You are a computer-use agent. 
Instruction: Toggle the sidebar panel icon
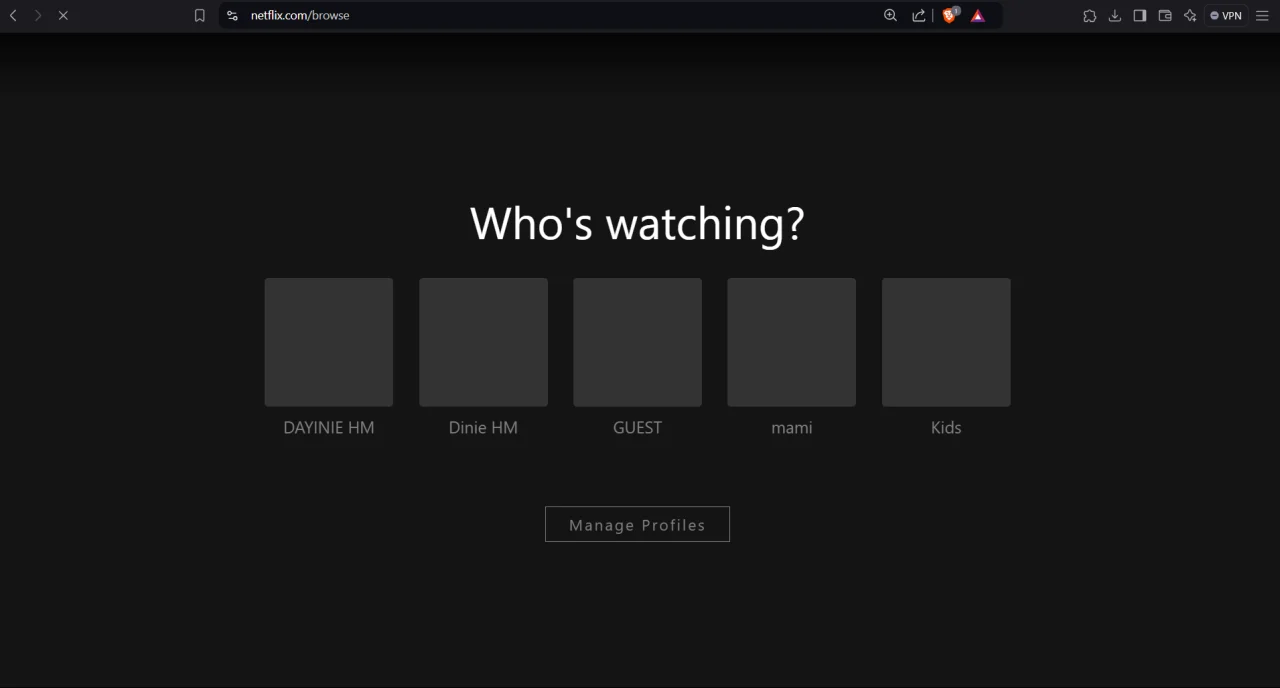coord(1140,16)
